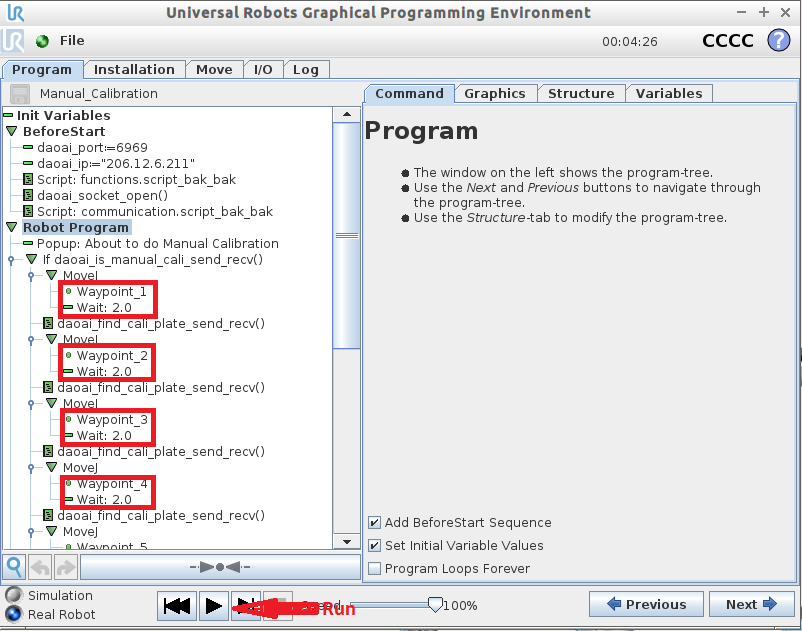Image resolution: width=802 pixels, height=631 pixels.
Task: Select Waypoint_2 in the program tree
Action: [106, 355]
